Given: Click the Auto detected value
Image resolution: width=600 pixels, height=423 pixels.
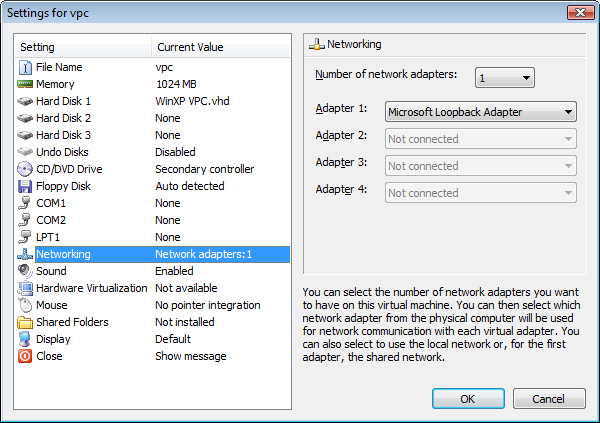Looking at the screenshot, I should coord(190,186).
